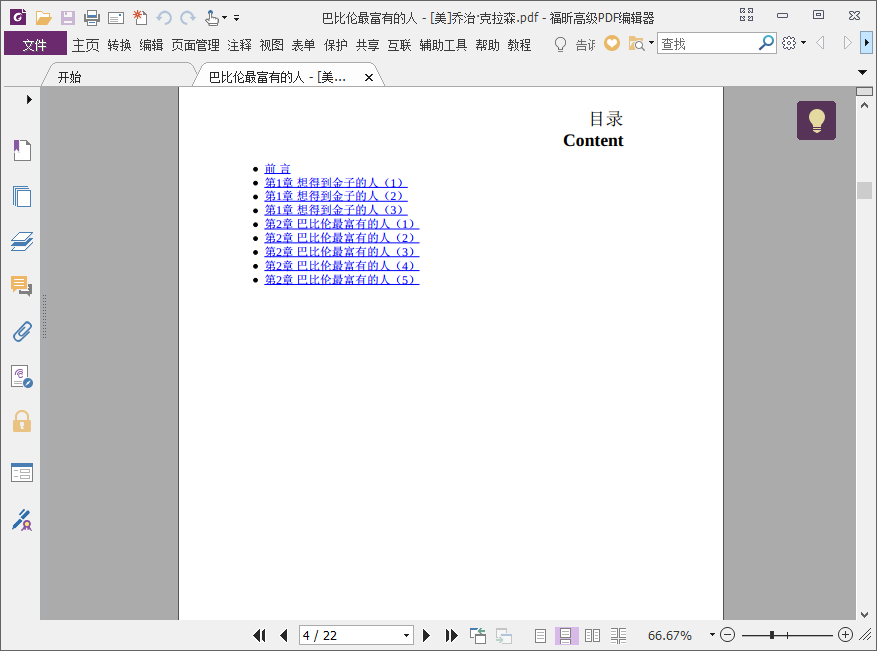
Task: Click the email document icon
Action: (116, 18)
